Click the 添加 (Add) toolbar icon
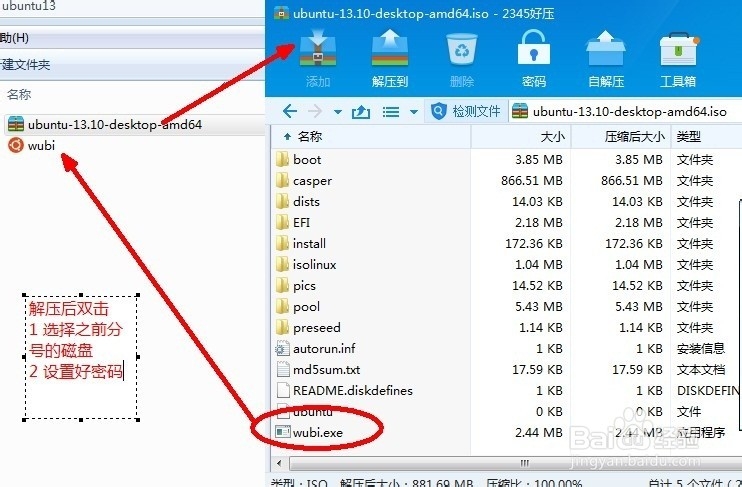 click(318, 59)
